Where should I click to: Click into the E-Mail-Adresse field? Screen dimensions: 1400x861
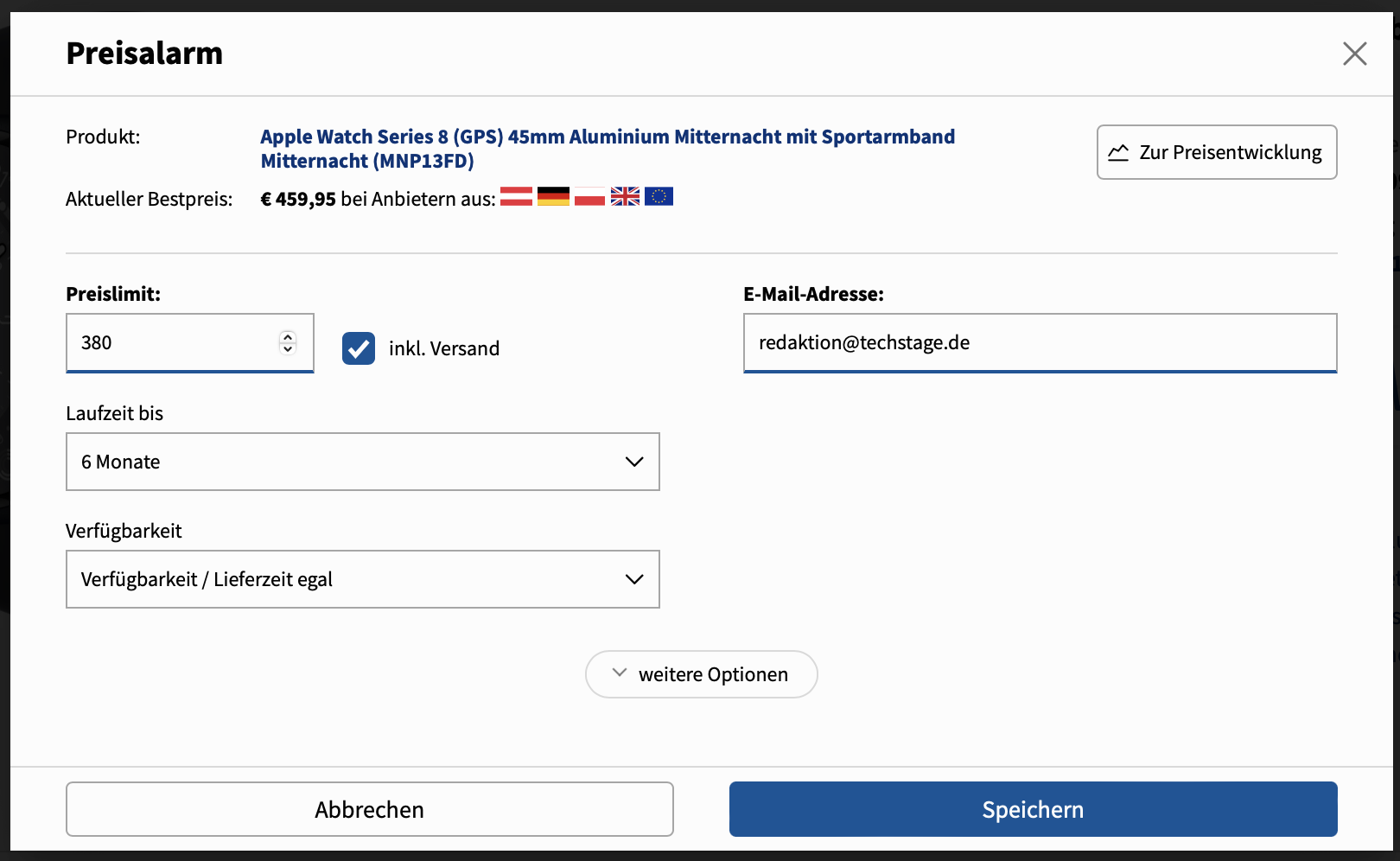pyautogui.click(x=1040, y=342)
